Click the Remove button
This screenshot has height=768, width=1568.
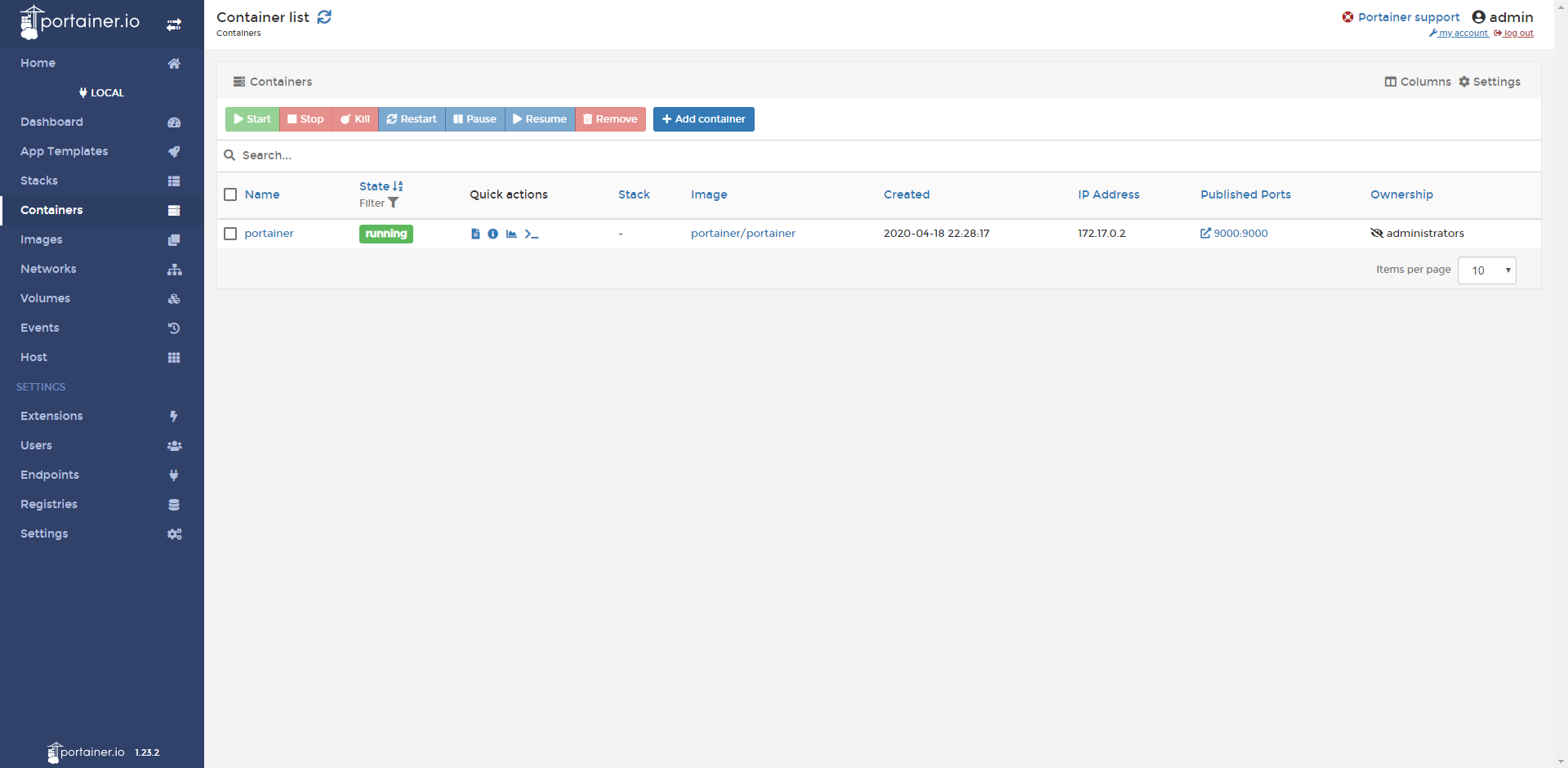point(610,119)
